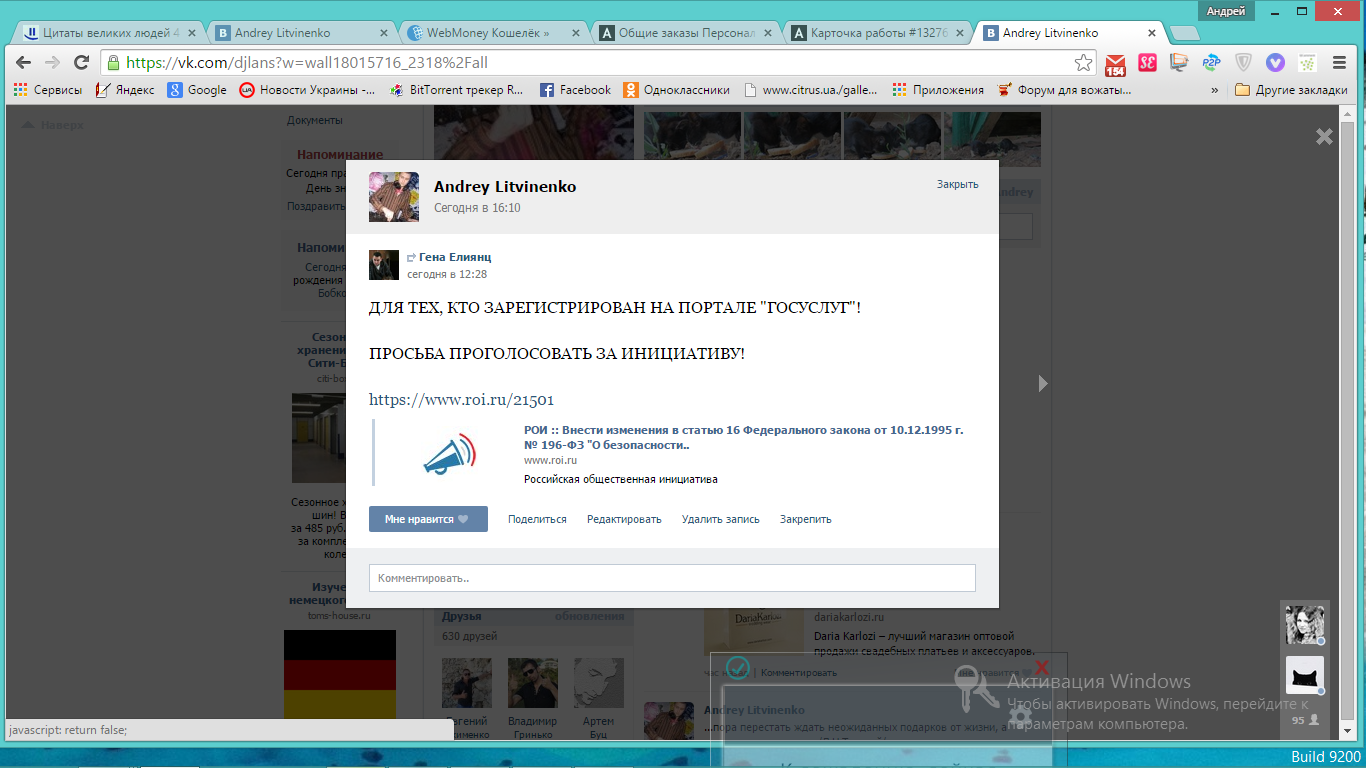Open Andrey Litvinenko's avatar in post header
This screenshot has height=768, width=1366.
(x=394, y=197)
